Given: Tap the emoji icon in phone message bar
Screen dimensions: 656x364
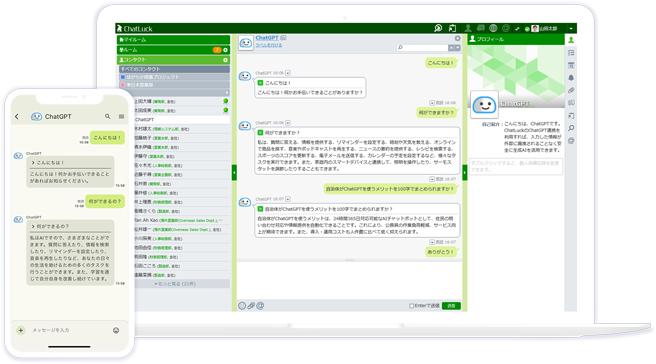Looking at the screenshot, I should point(116,331).
